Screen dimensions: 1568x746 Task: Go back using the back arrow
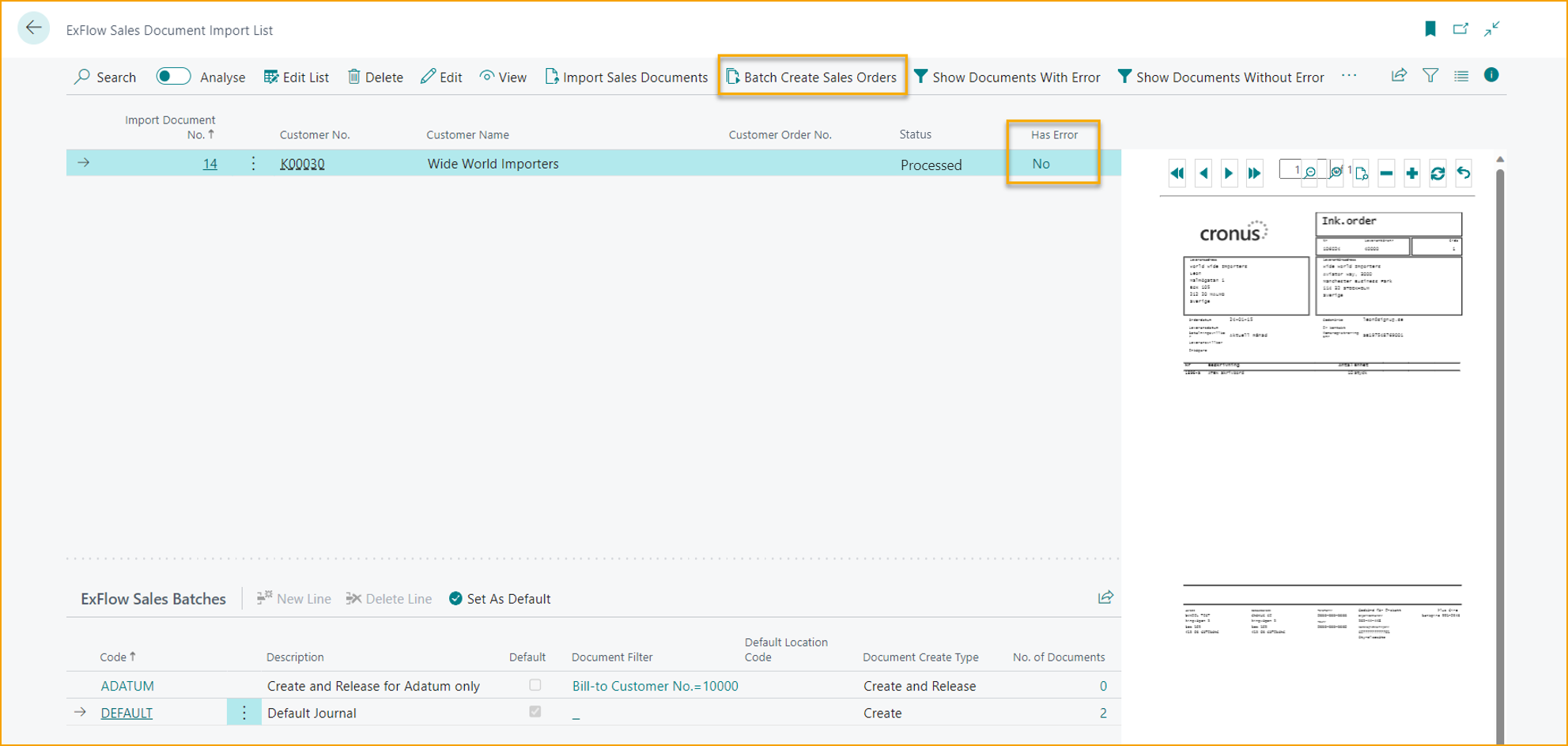33,28
